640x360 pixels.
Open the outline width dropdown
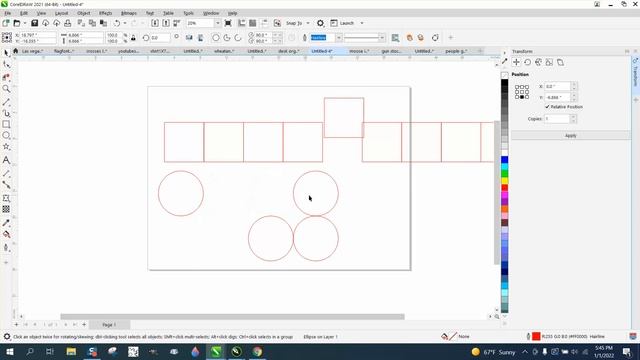338,38
